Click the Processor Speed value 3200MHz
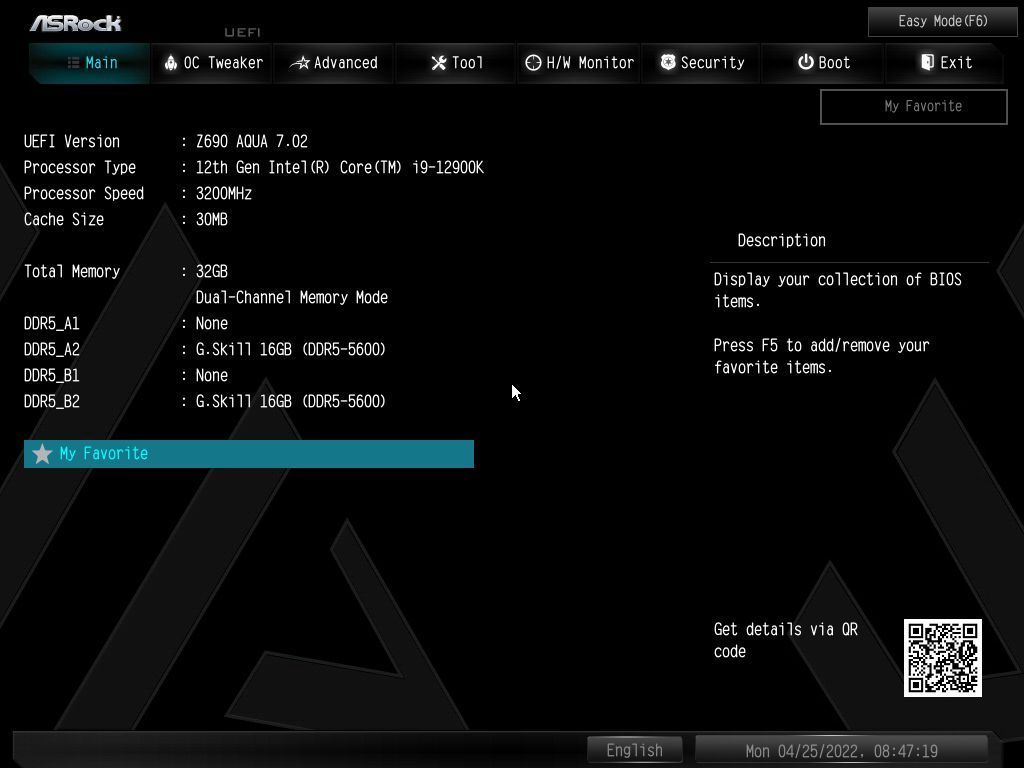Viewport: 1024px width, 768px height. coord(224,194)
